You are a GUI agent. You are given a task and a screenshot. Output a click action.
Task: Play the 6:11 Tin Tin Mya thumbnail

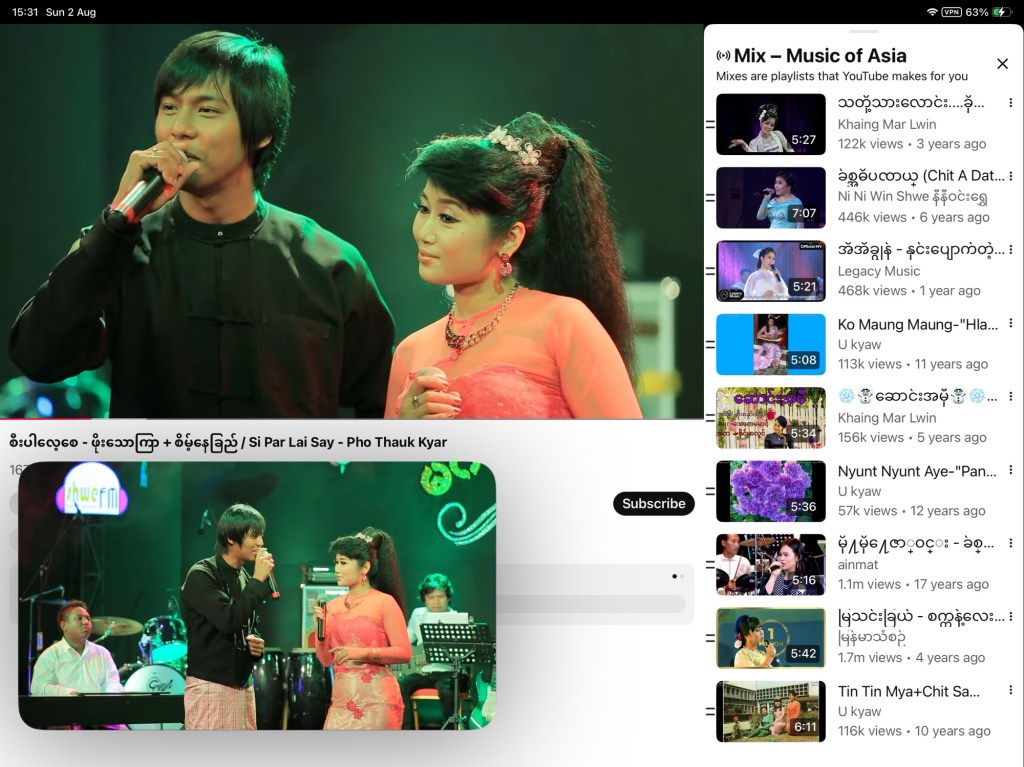[771, 711]
